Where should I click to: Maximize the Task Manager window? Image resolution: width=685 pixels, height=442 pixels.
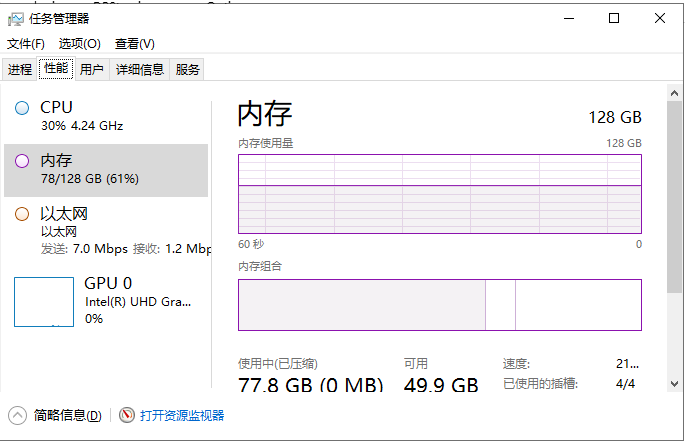tap(614, 18)
